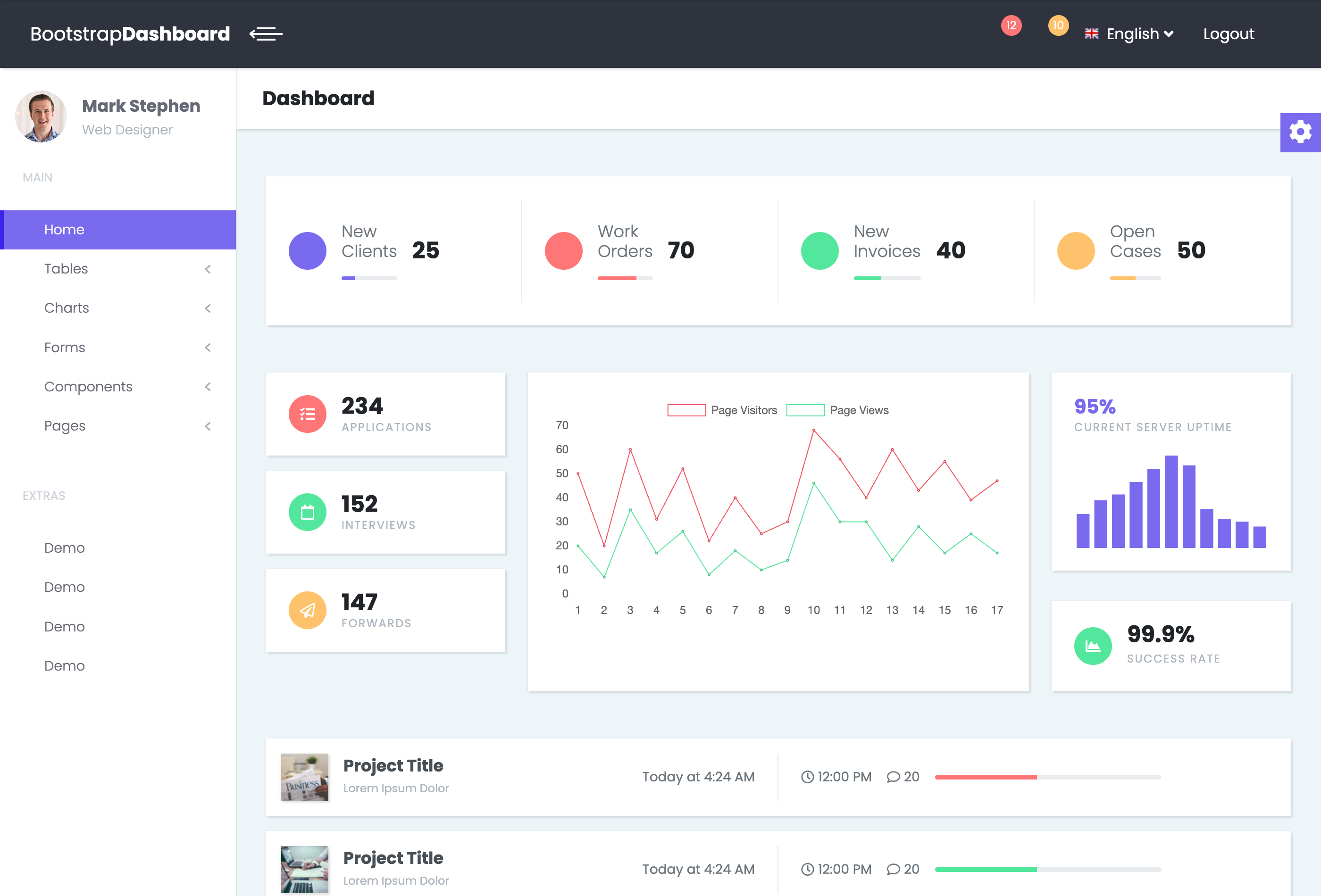Click the sidebar collapse arrow icon

pyautogui.click(x=266, y=34)
